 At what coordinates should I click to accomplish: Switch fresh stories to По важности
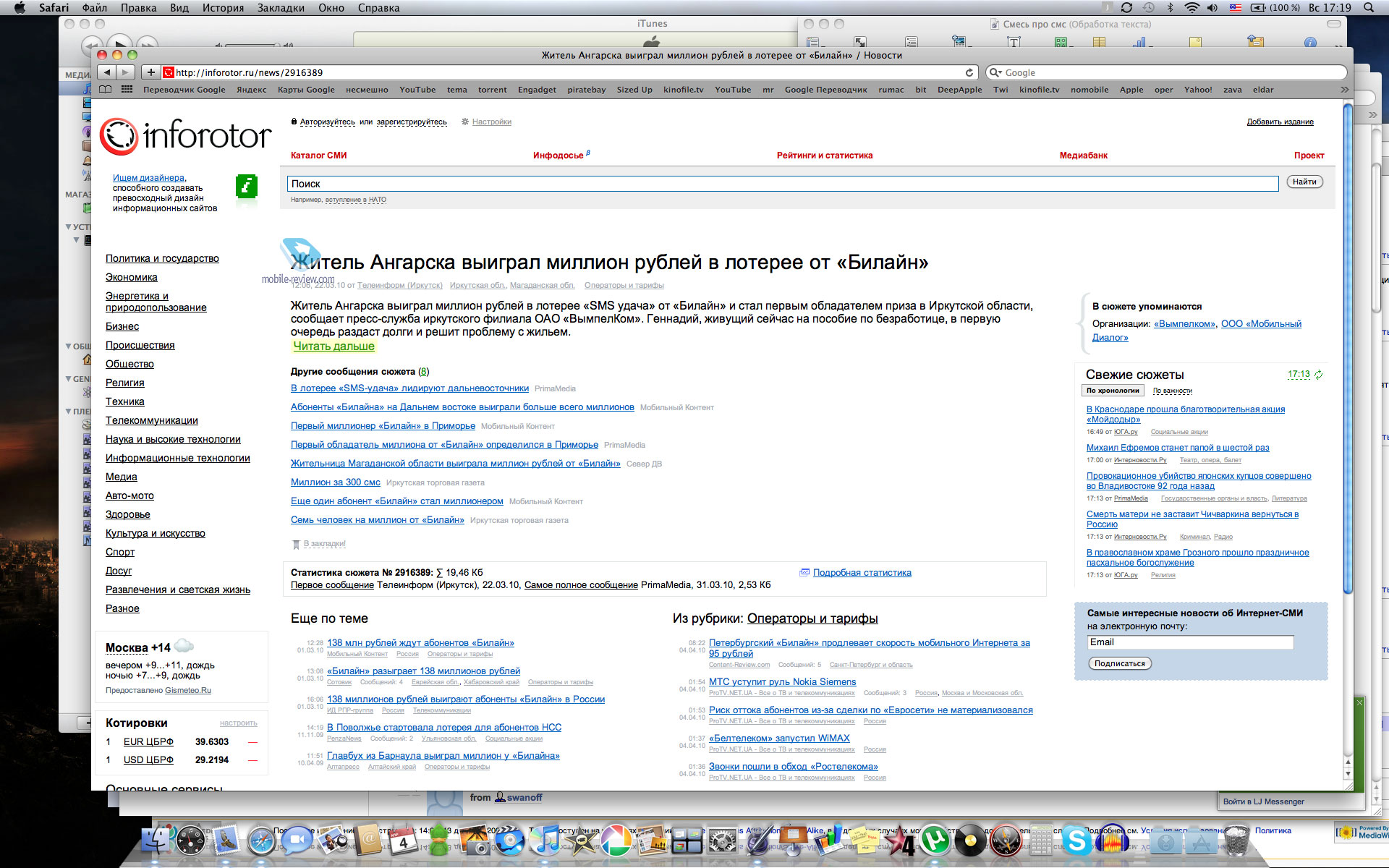(x=1172, y=391)
